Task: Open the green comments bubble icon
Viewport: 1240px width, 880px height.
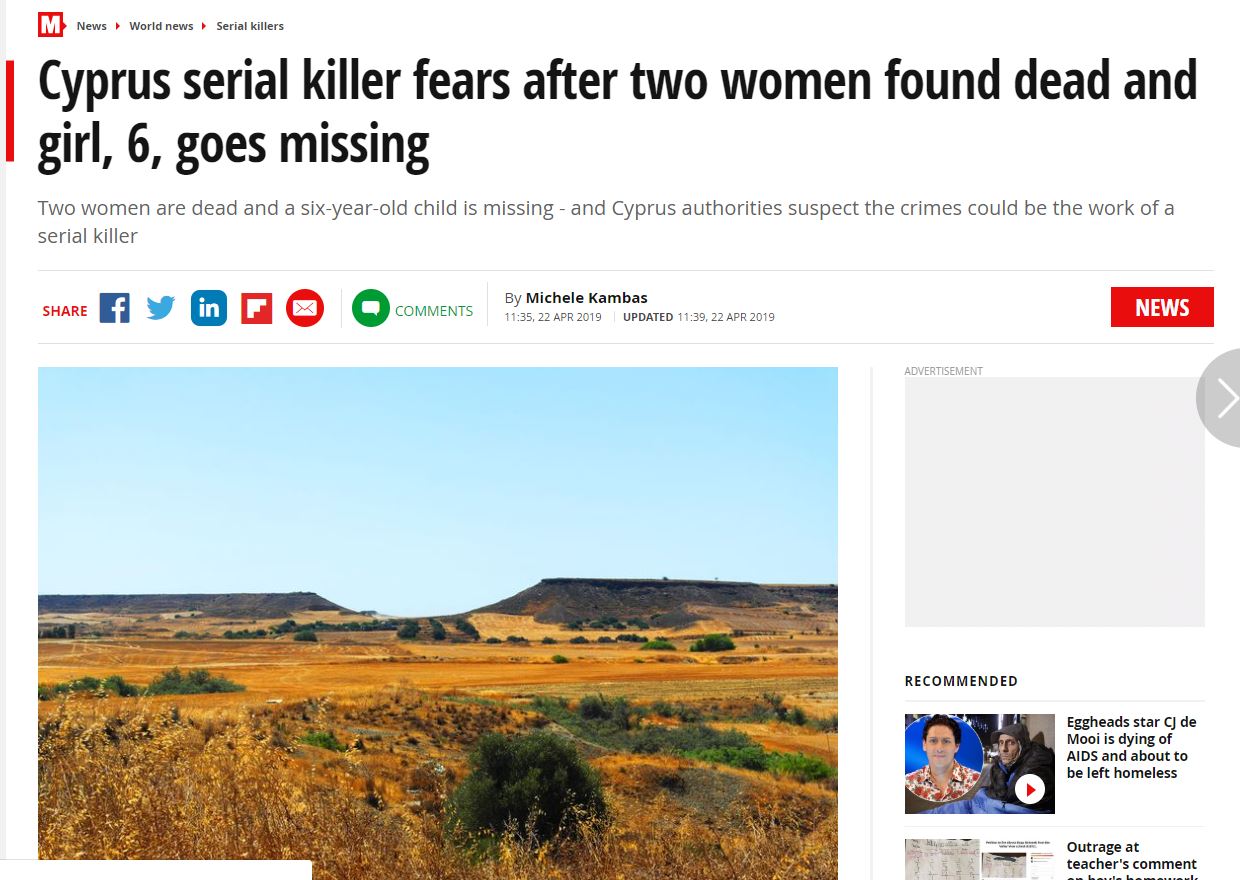Action: [x=370, y=308]
